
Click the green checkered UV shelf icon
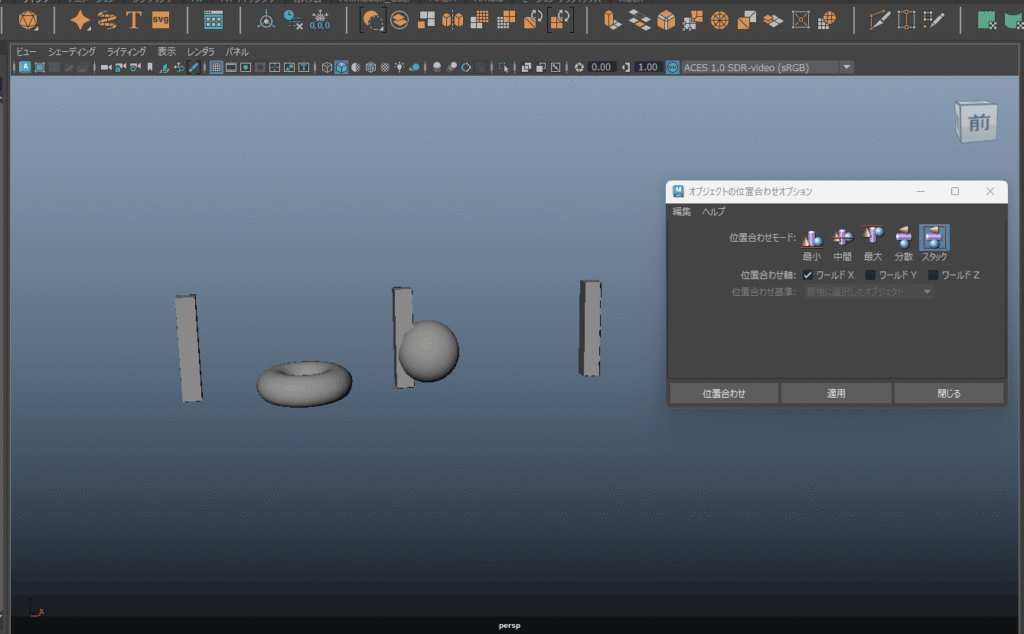pos(986,20)
